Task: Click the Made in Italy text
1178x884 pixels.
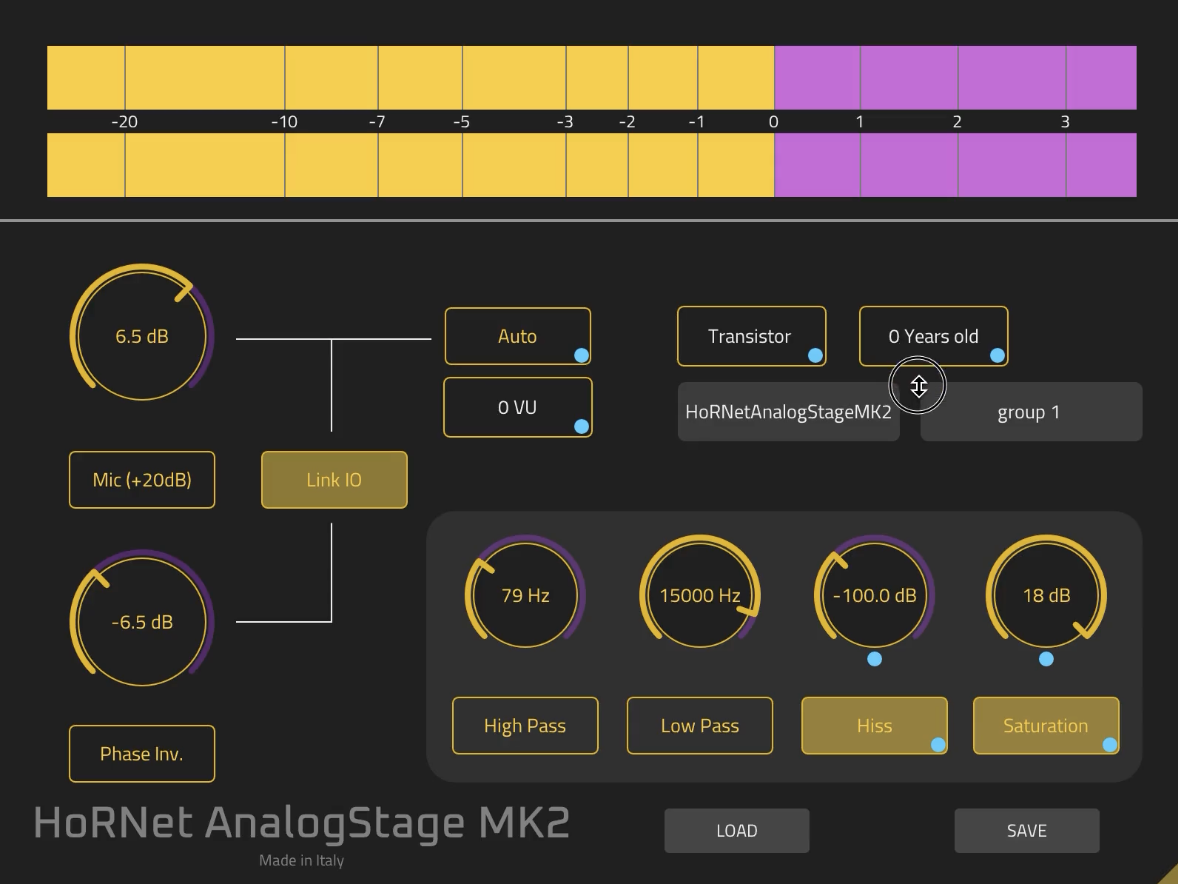Action: 301,861
